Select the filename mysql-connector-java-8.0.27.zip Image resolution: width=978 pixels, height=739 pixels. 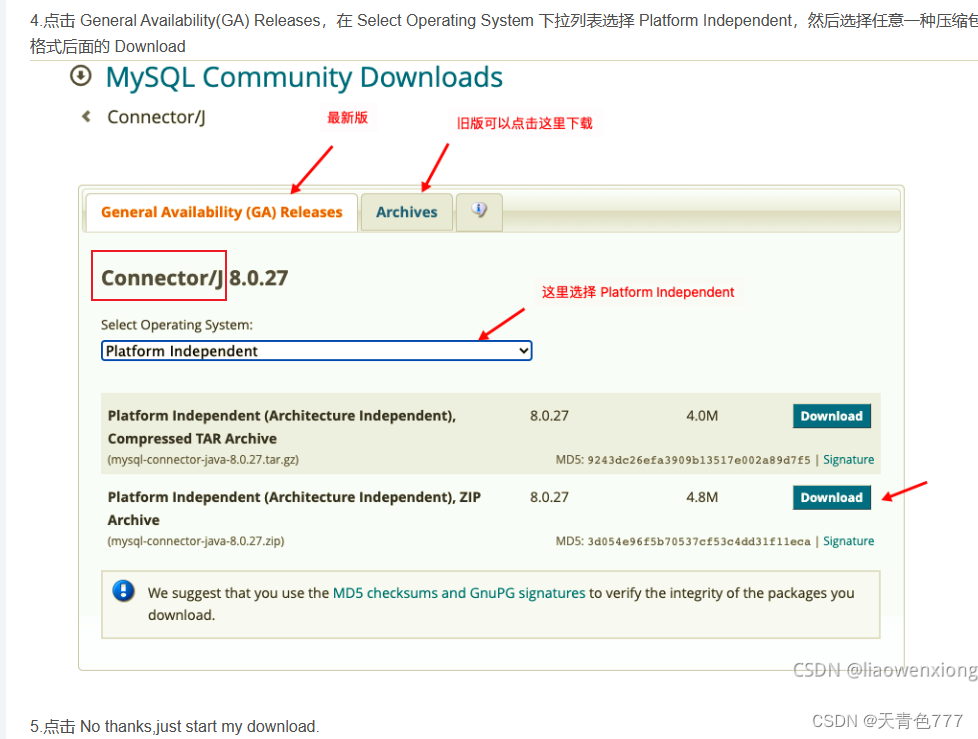tap(196, 541)
